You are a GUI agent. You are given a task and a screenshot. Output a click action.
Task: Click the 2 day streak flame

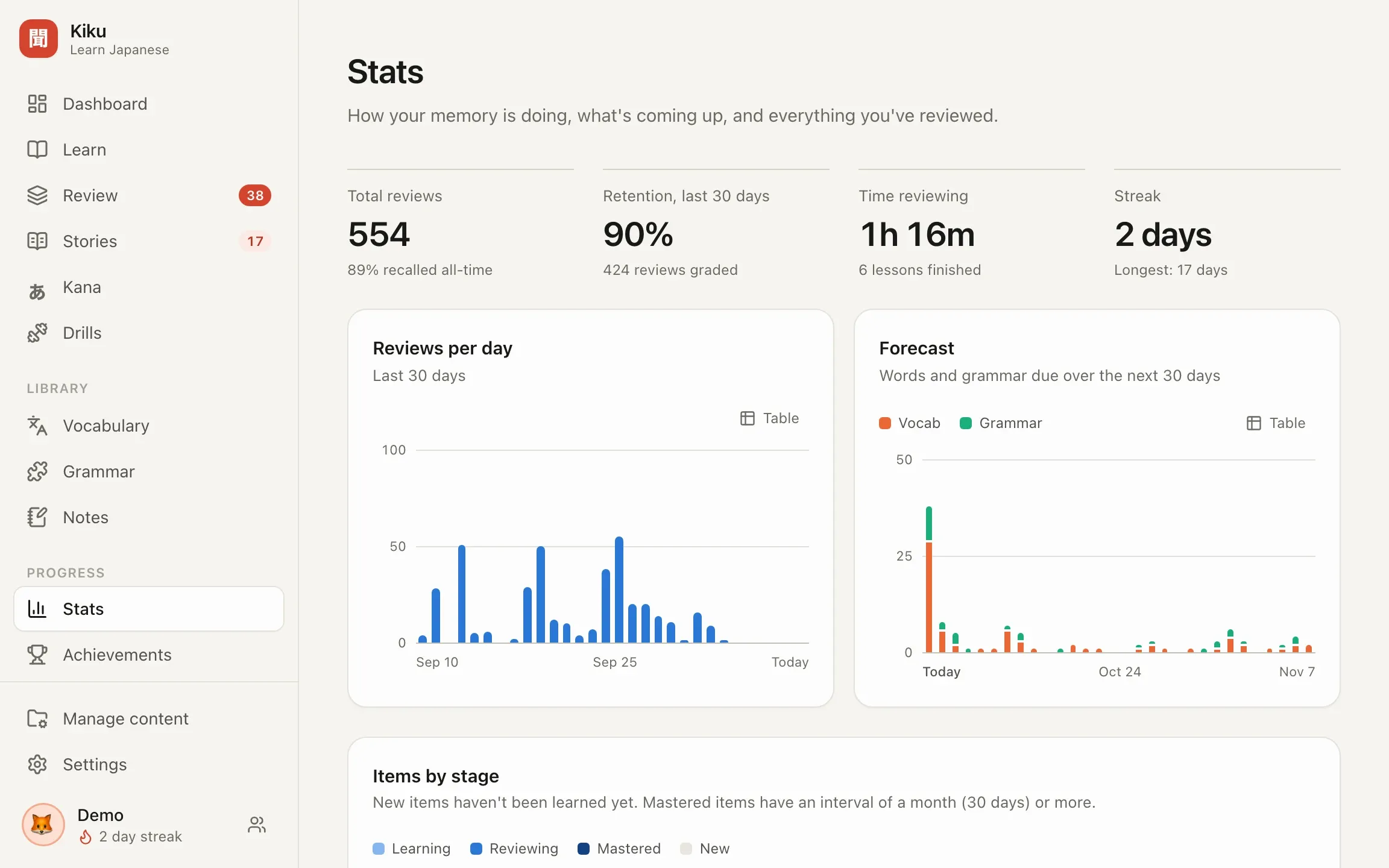(x=86, y=837)
